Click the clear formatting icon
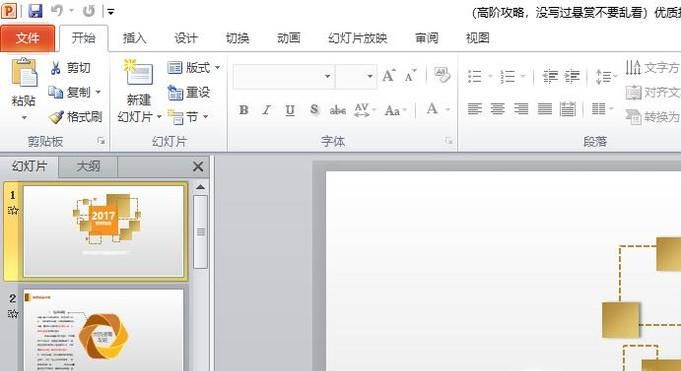 [x=442, y=75]
